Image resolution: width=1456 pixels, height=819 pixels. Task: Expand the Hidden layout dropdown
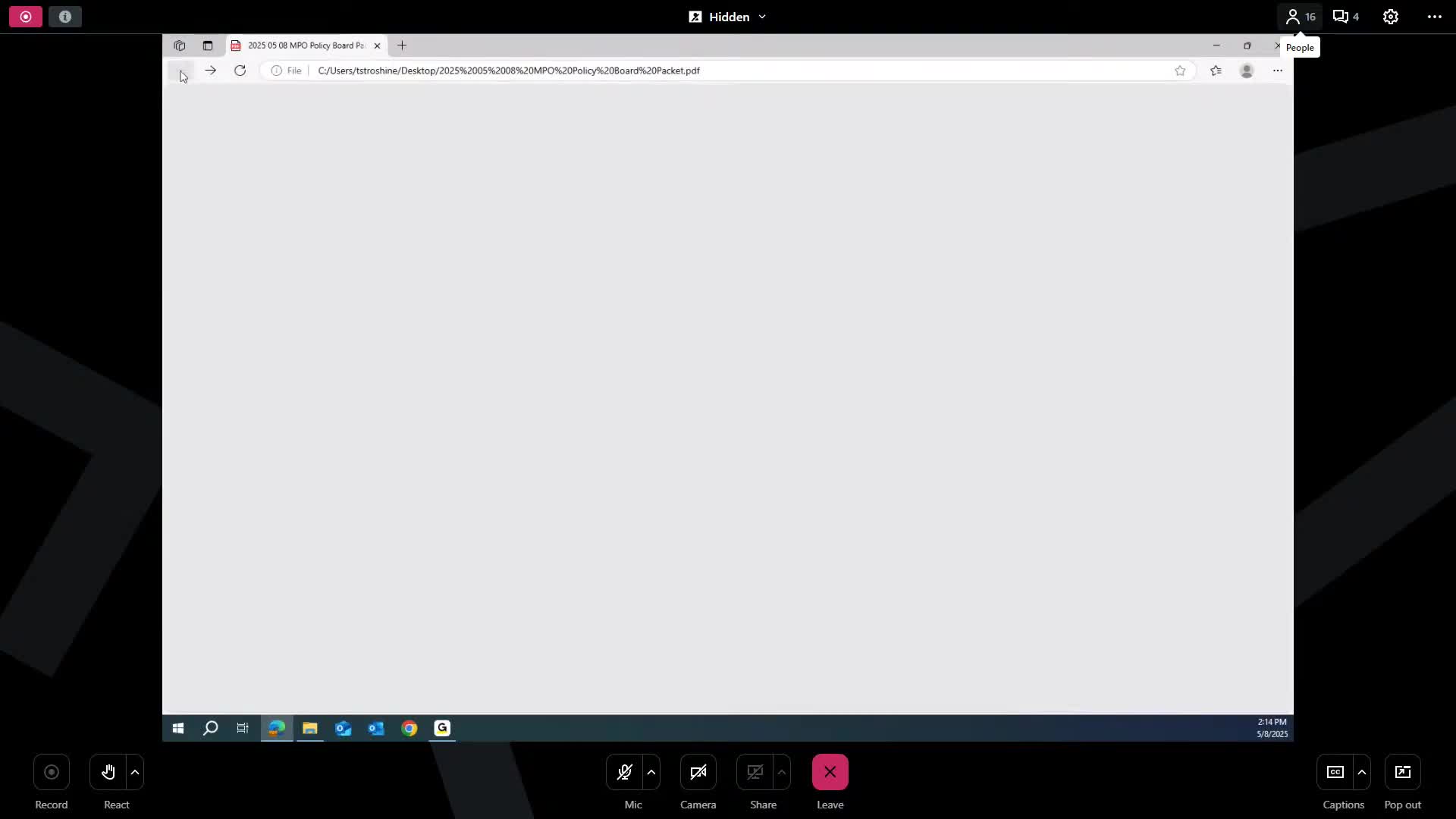tap(728, 17)
